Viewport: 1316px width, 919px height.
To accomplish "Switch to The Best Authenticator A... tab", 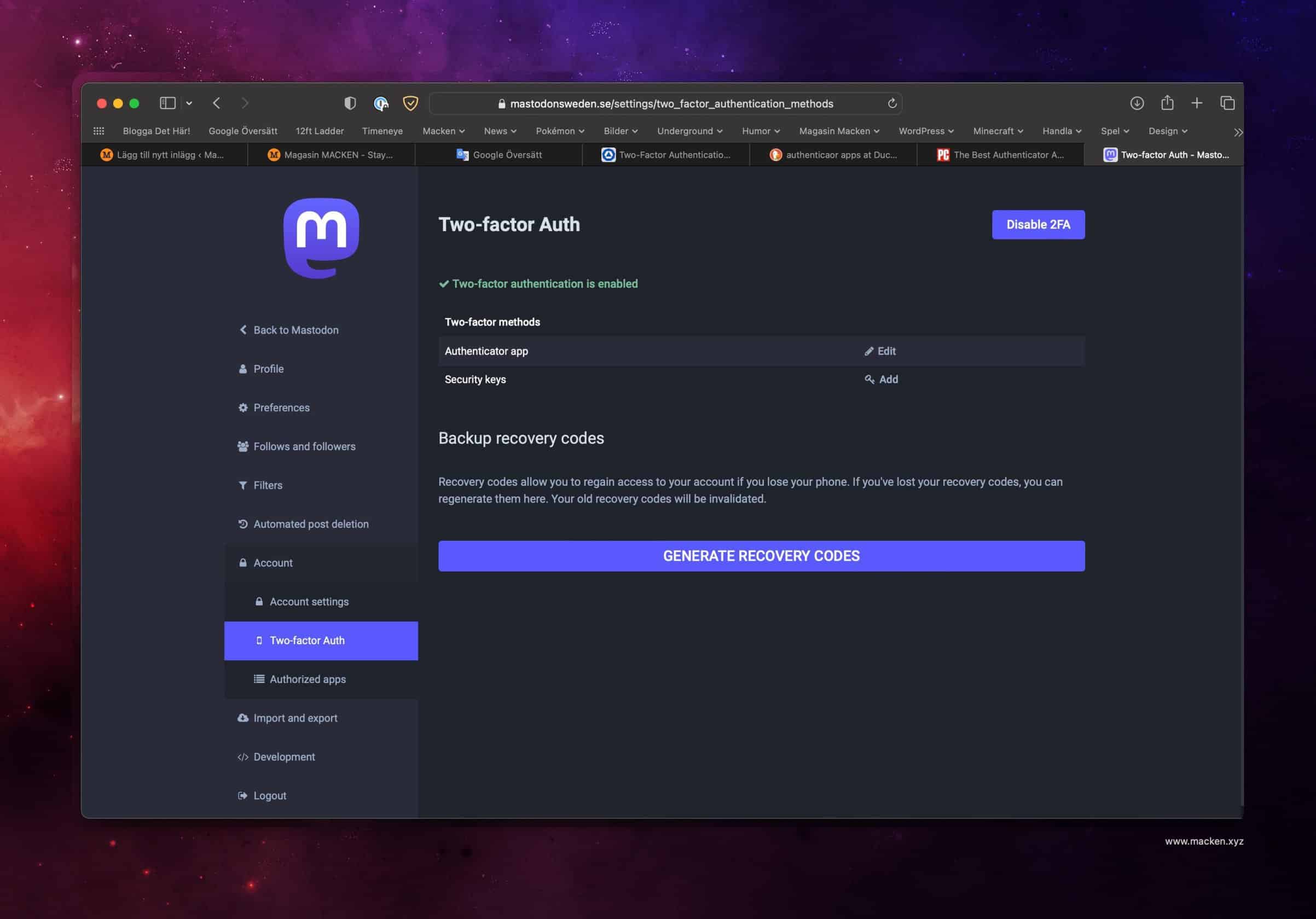I will point(1001,155).
